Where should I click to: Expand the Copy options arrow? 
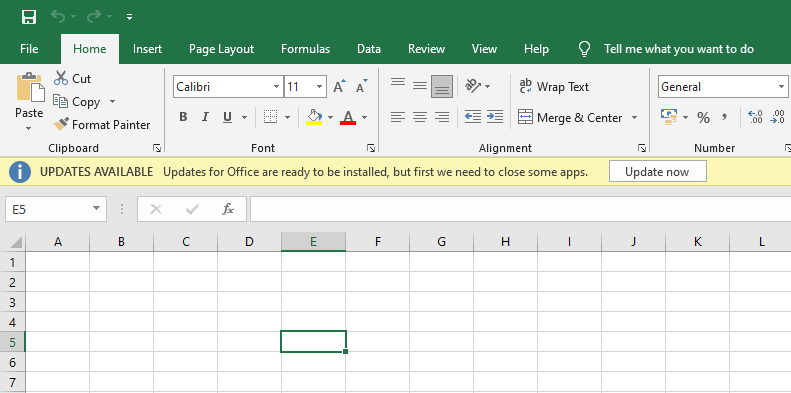[x=112, y=102]
